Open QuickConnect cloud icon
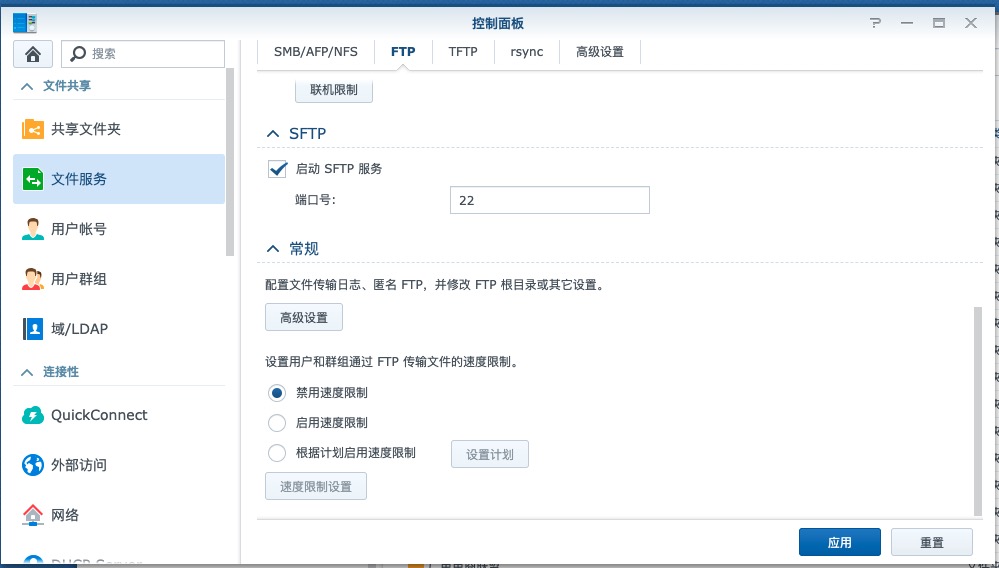Image resolution: width=999 pixels, height=568 pixels. click(33, 415)
